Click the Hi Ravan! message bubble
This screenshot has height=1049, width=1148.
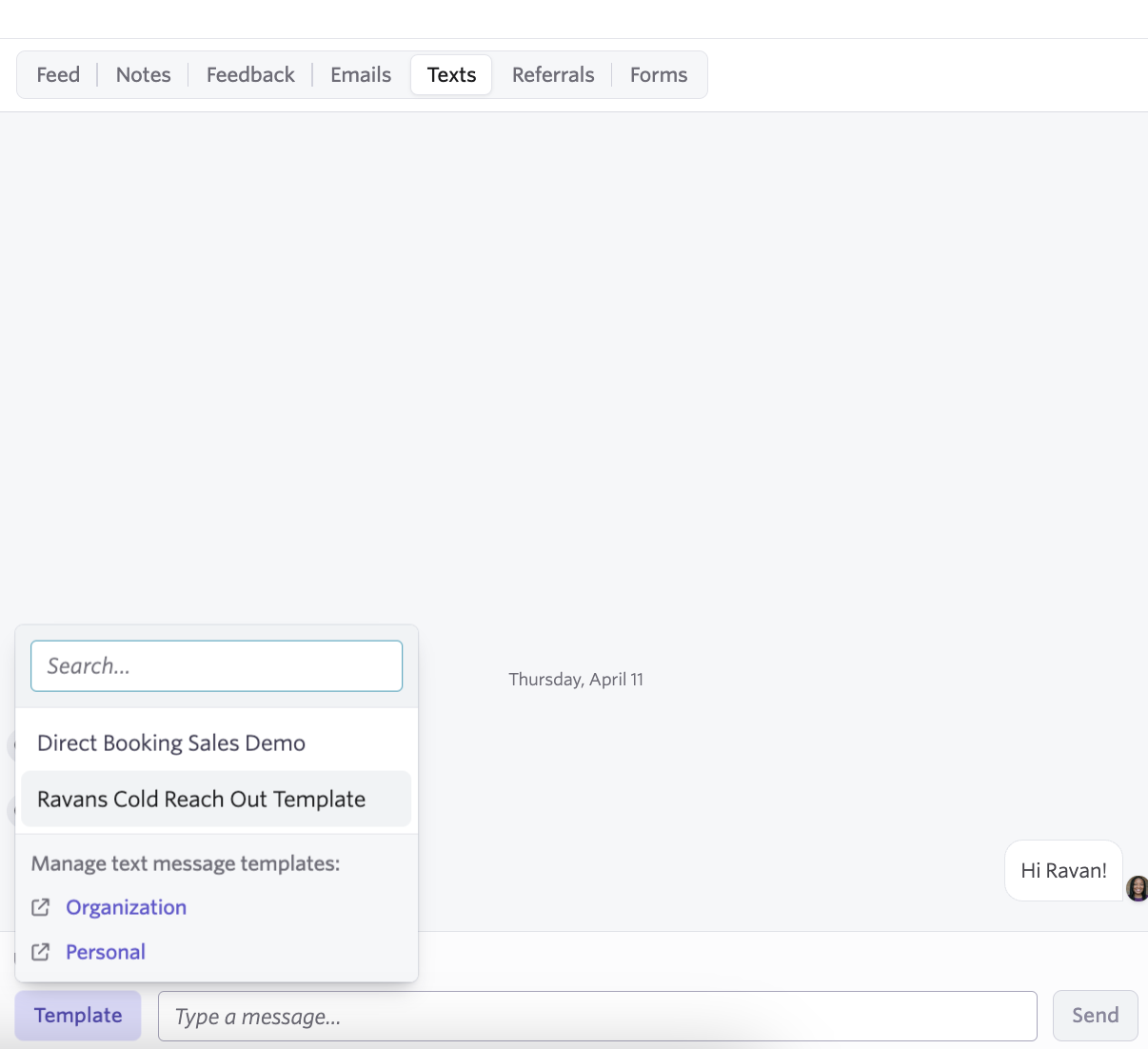pos(1064,870)
